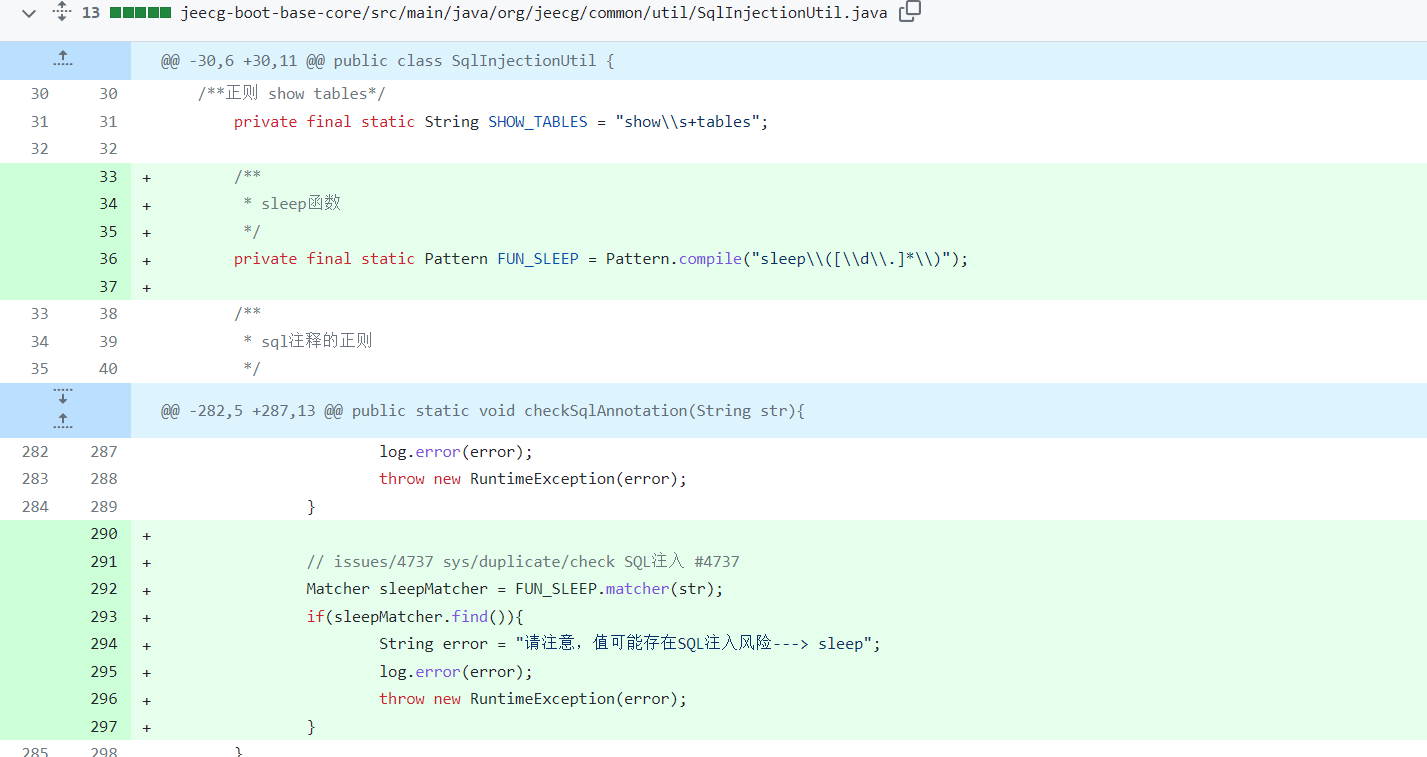Screen dimensions: 1427x757
Task: Select added line number 290
Action: (103, 534)
